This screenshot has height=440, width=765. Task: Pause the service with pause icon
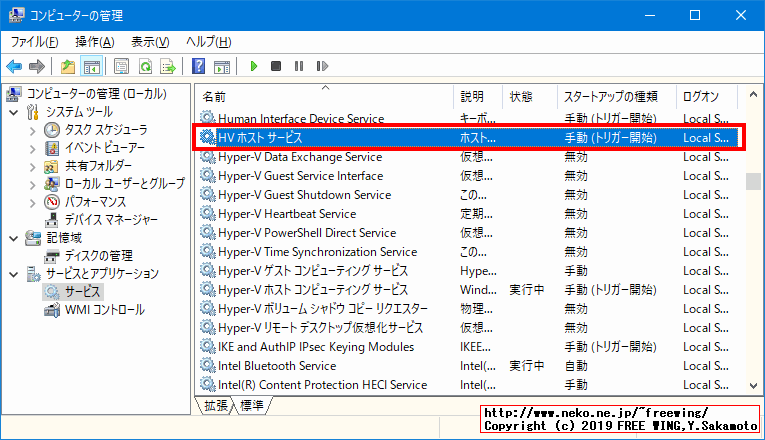pos(299,66)
